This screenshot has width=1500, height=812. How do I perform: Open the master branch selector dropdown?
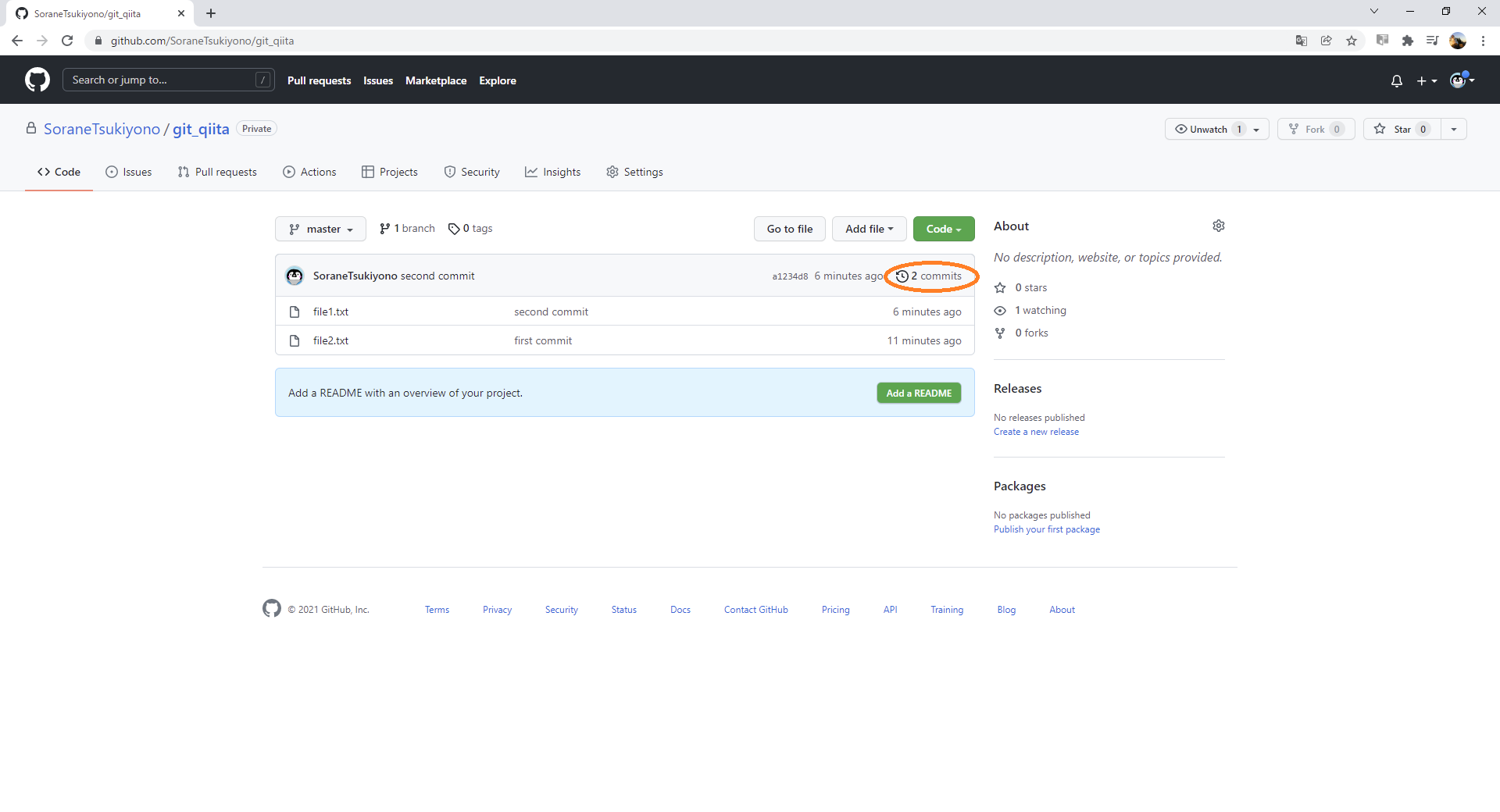click(x=320, y=228)
